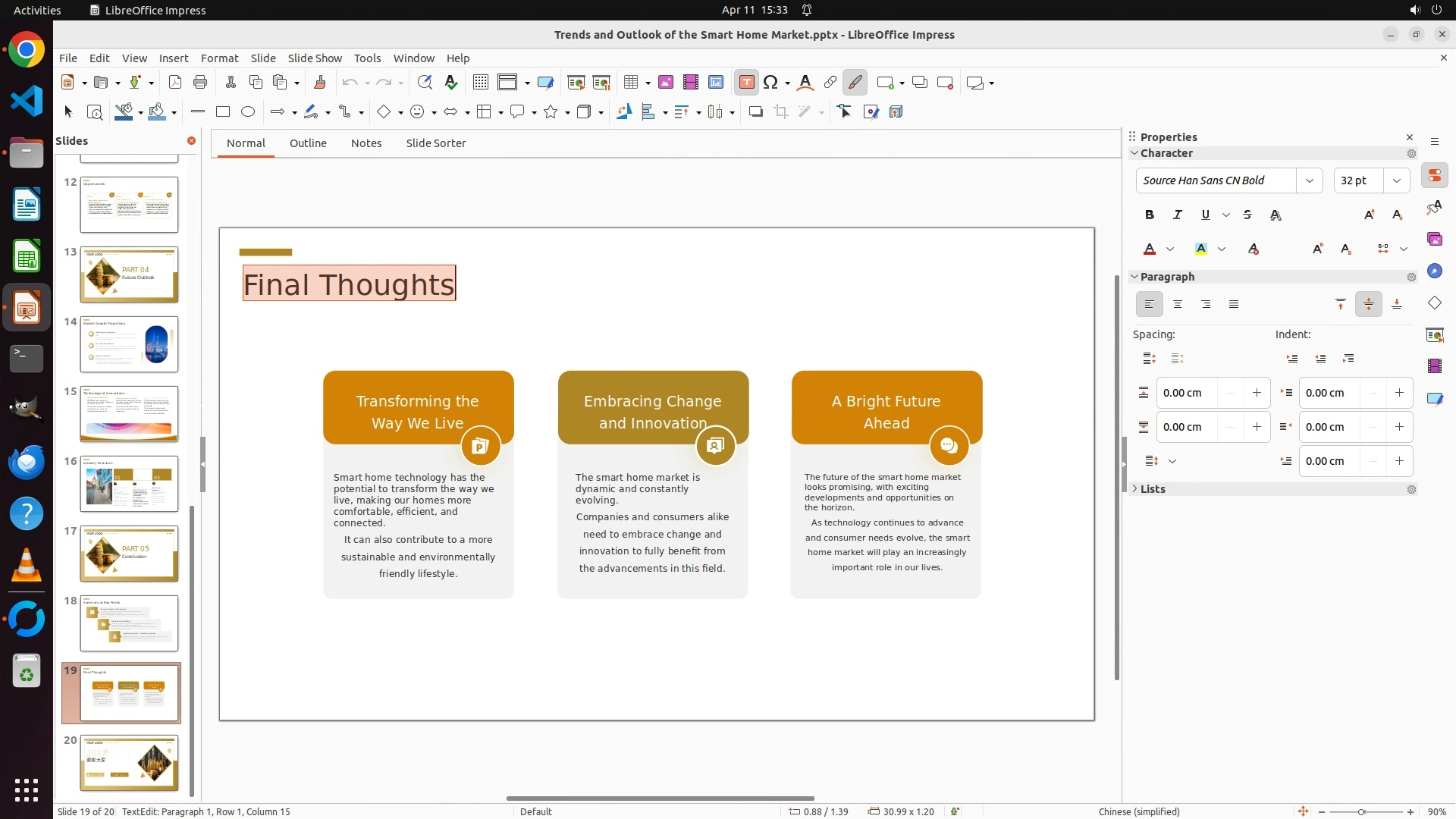The width and height of the screenshot is (1456, 819).
Task: Toggle Italic formatting in sidebar
Action: [1178, 215]
